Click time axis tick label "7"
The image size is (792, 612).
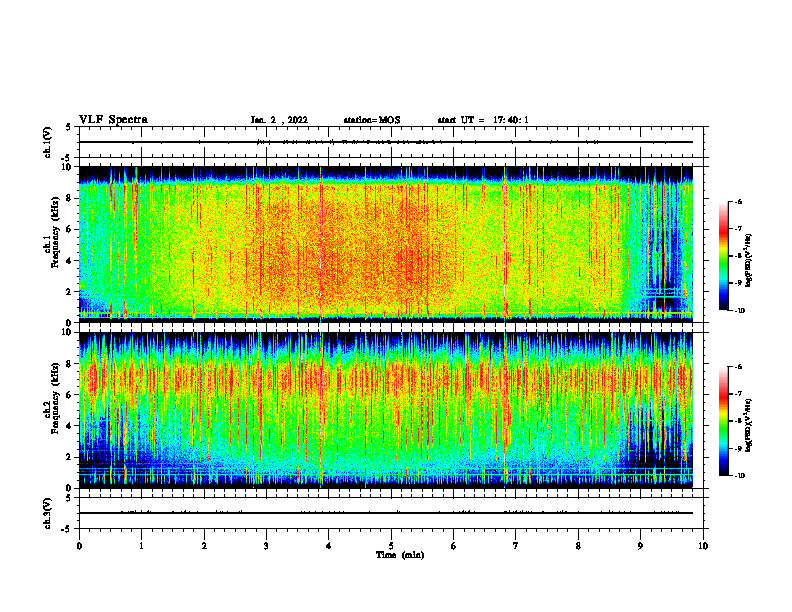516,546
